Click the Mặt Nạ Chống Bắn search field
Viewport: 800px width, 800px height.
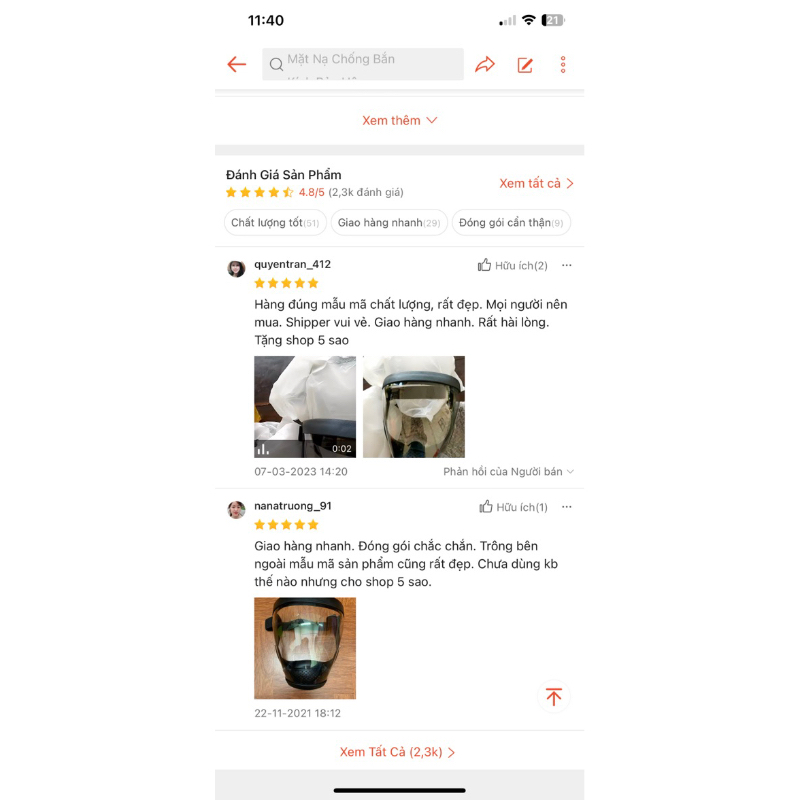[x=363, y=64]
